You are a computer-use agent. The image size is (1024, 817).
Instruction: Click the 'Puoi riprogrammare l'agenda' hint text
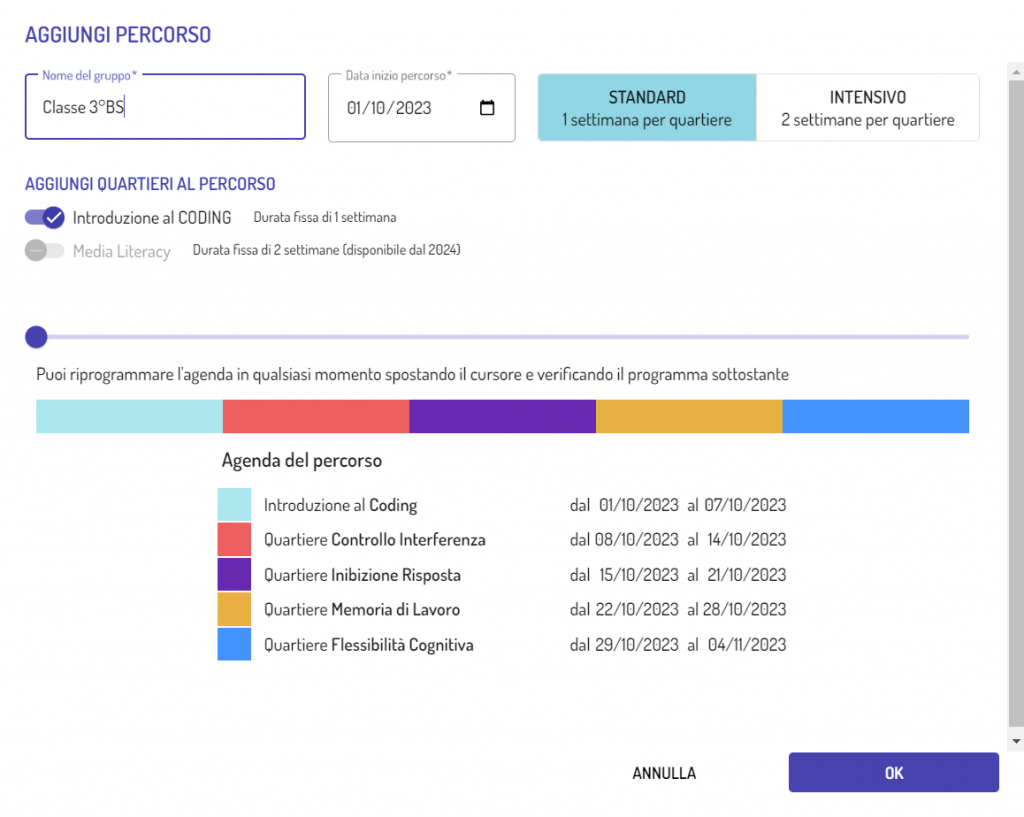(413, 375)
